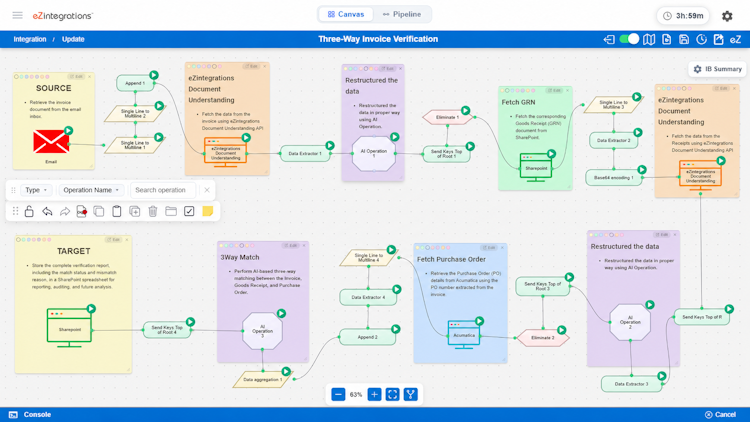750x422 pixels.
Task: Redo the canvas action
Action: 65,211
